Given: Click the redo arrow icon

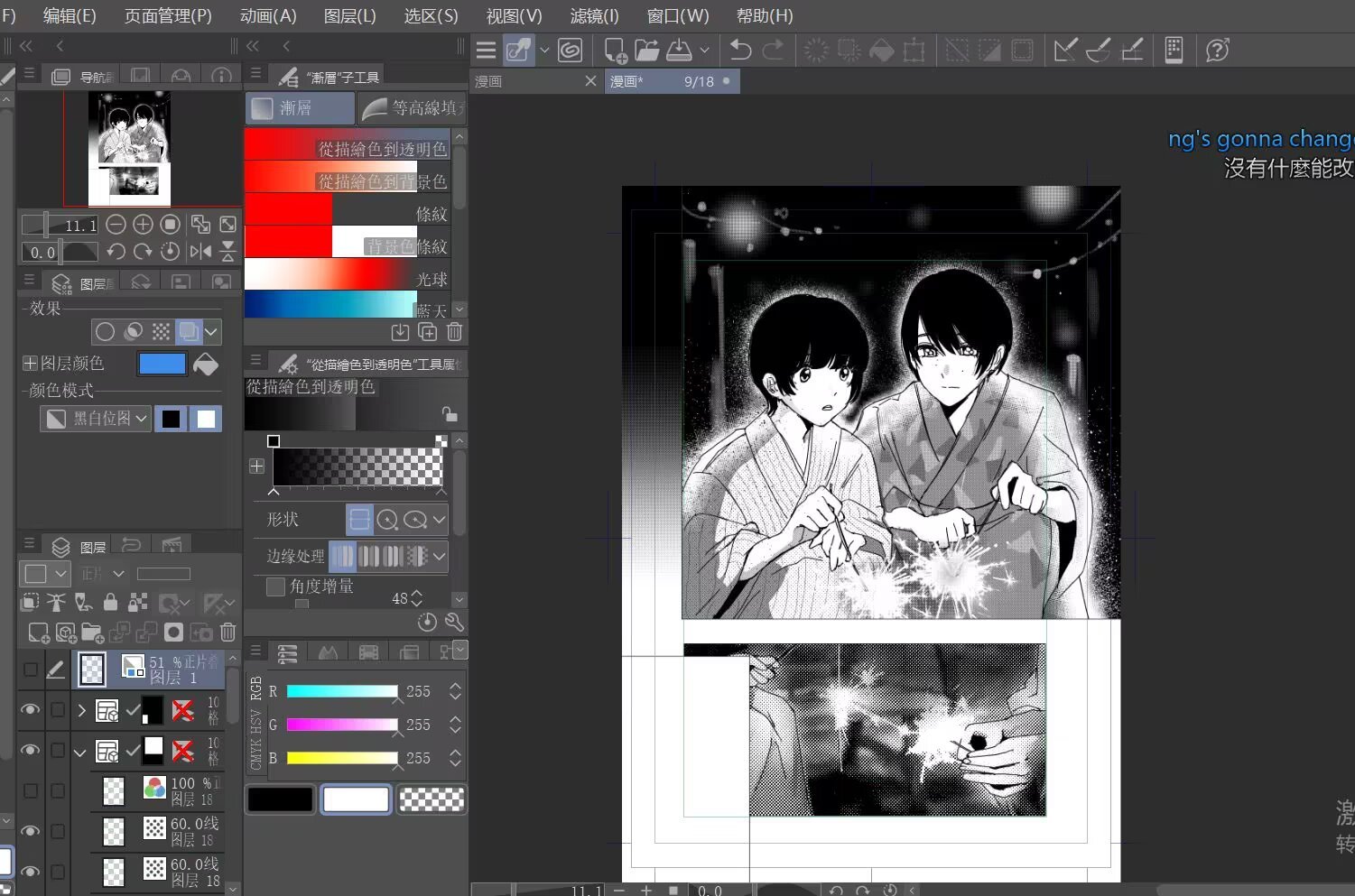Looking at the screenshot, I should 773,51.
